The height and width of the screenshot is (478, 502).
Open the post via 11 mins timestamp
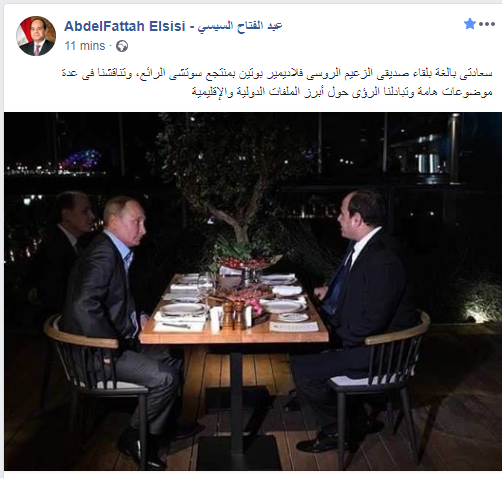[x=85, y=46]
